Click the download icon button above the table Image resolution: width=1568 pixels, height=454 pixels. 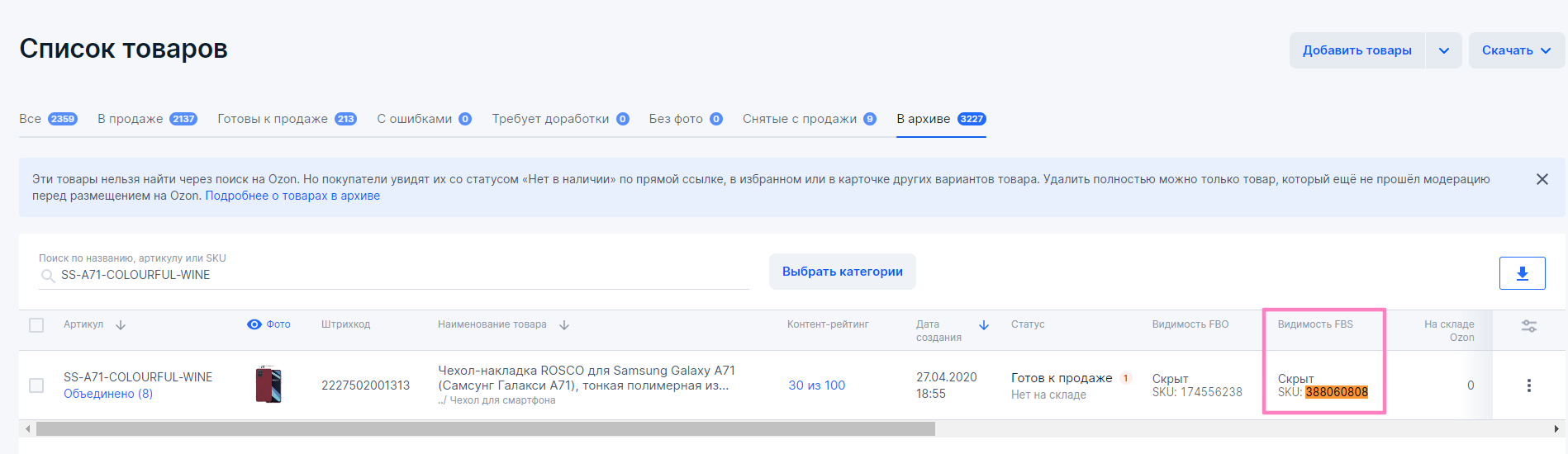pyautogui.click(x=1522, y=273)
